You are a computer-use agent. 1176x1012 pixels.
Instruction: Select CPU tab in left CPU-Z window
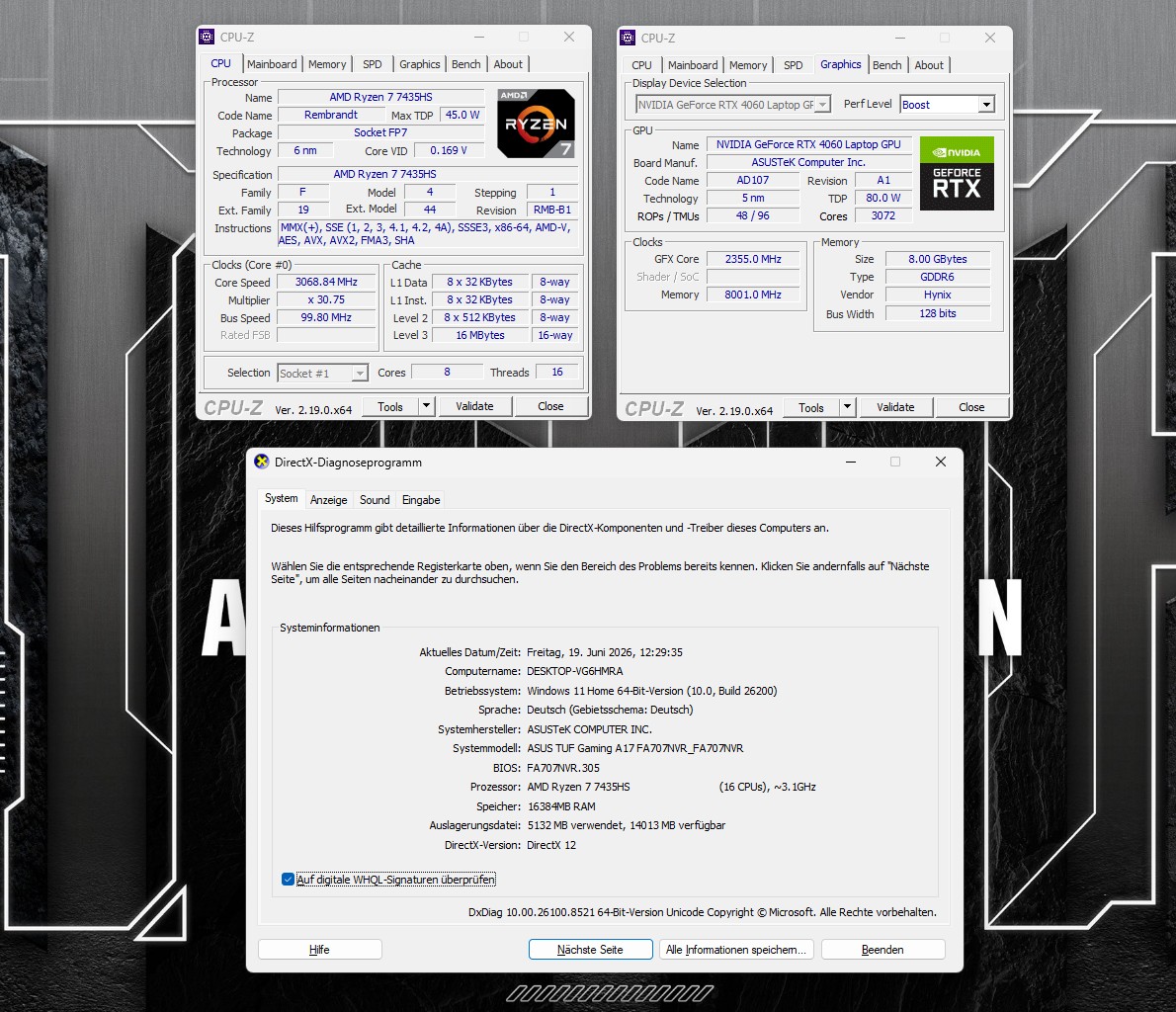(x=220, y=64)
